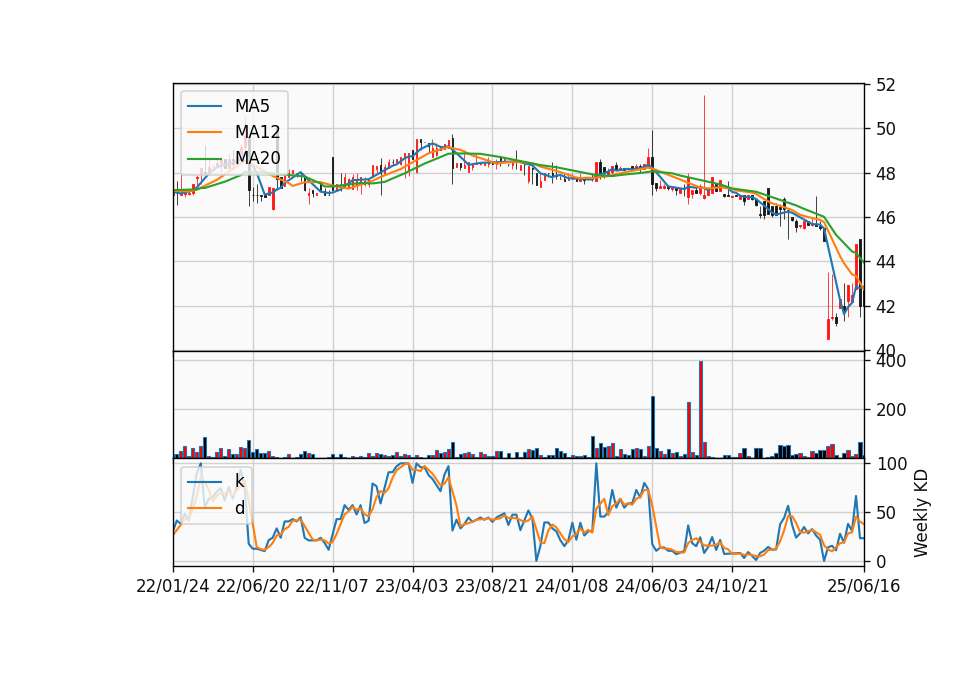Screen dimensions: 960x690
Task: Click the 46 price axis label
Action: [885, 218]
